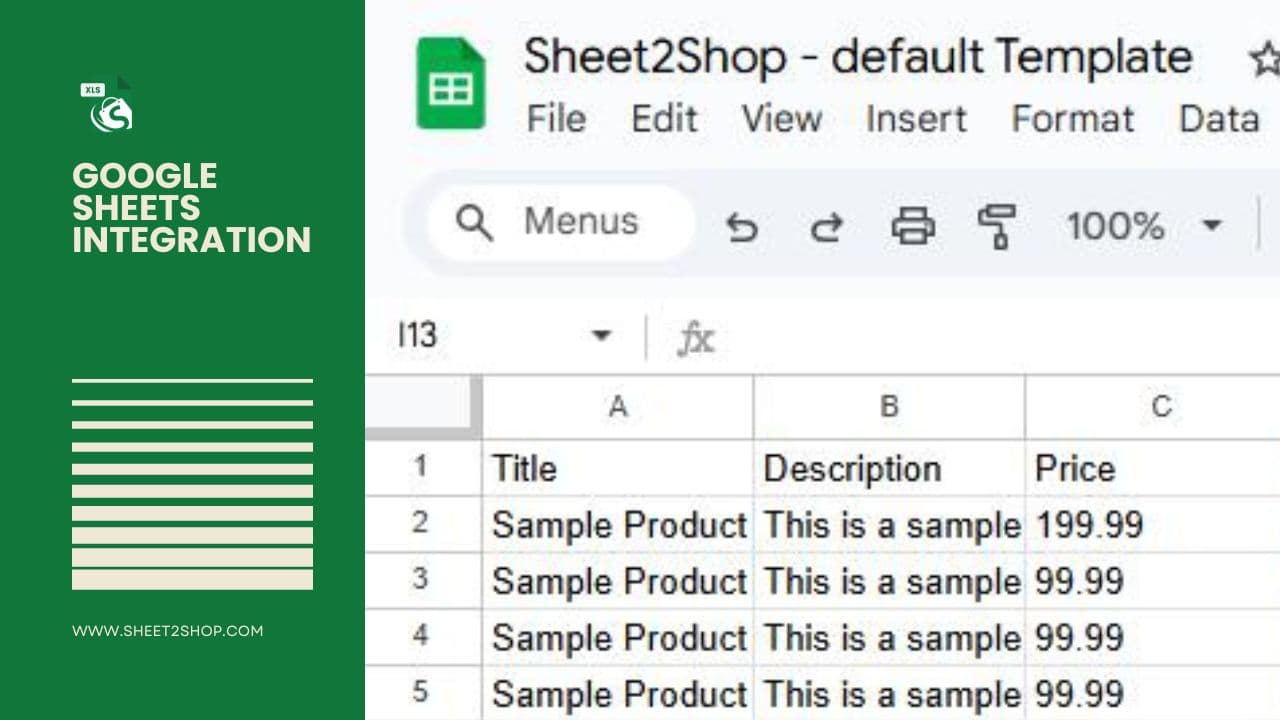Image resolution: width=1280 pixels, height=720 pixels.
Task: Open the File menu
Action: [556, 119]
